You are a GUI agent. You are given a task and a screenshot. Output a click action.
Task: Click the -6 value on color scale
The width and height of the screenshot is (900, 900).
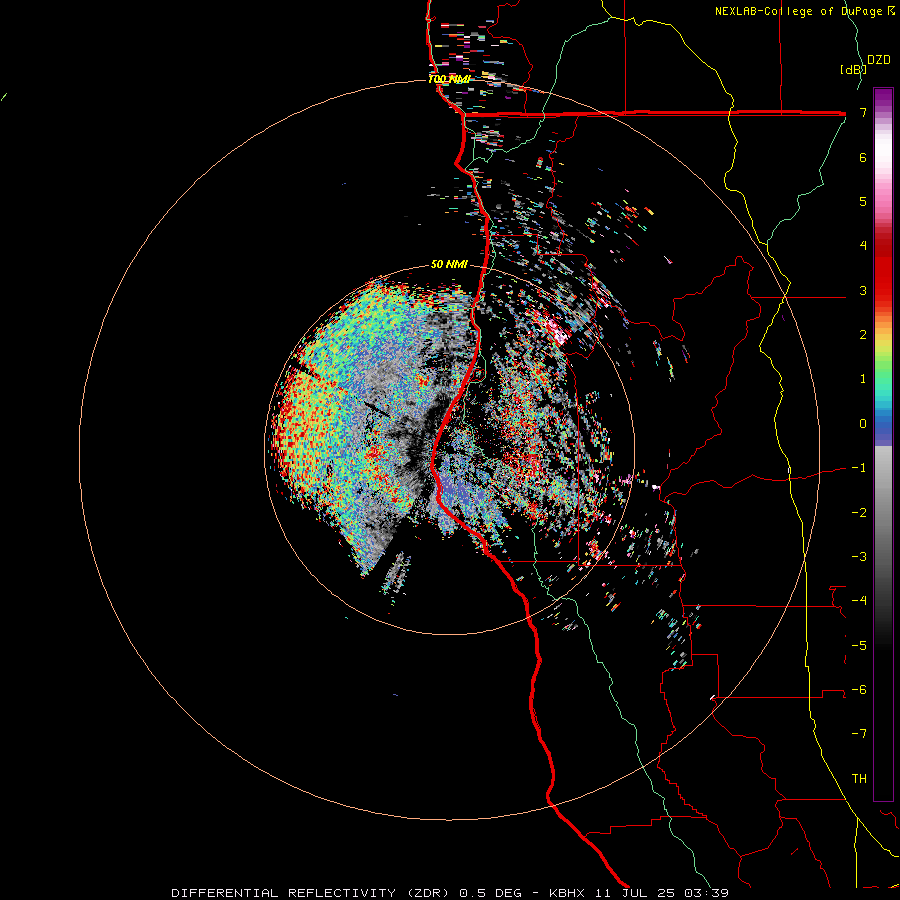pyautogui.click(x=859, y=690)
